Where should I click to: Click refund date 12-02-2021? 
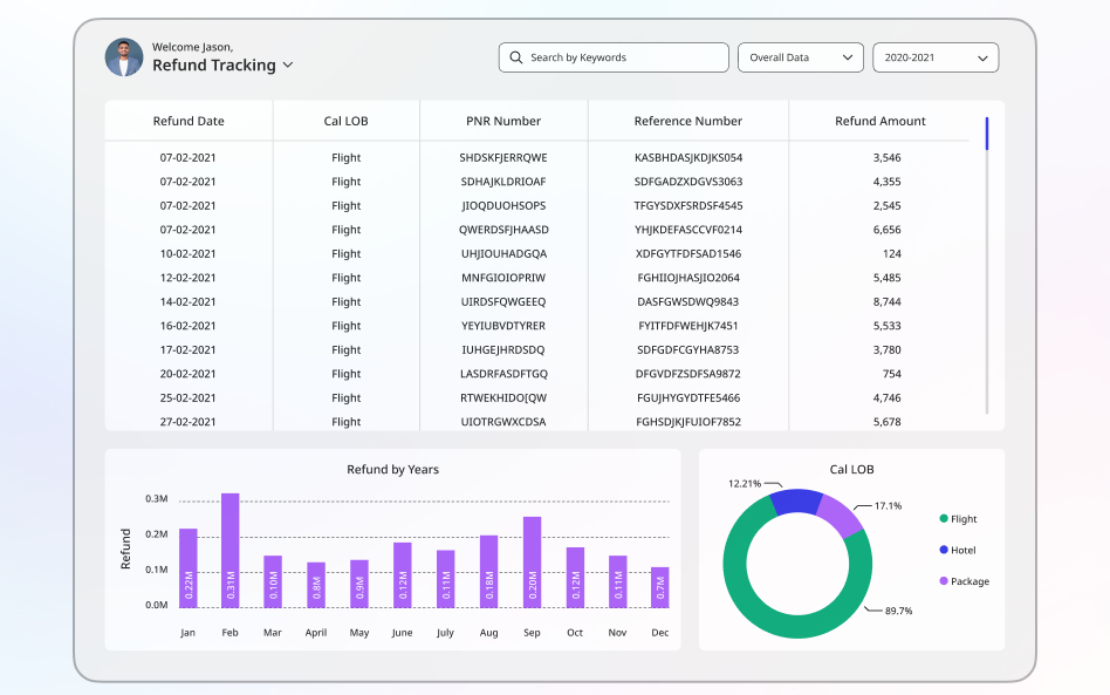[x=188, y=278]
